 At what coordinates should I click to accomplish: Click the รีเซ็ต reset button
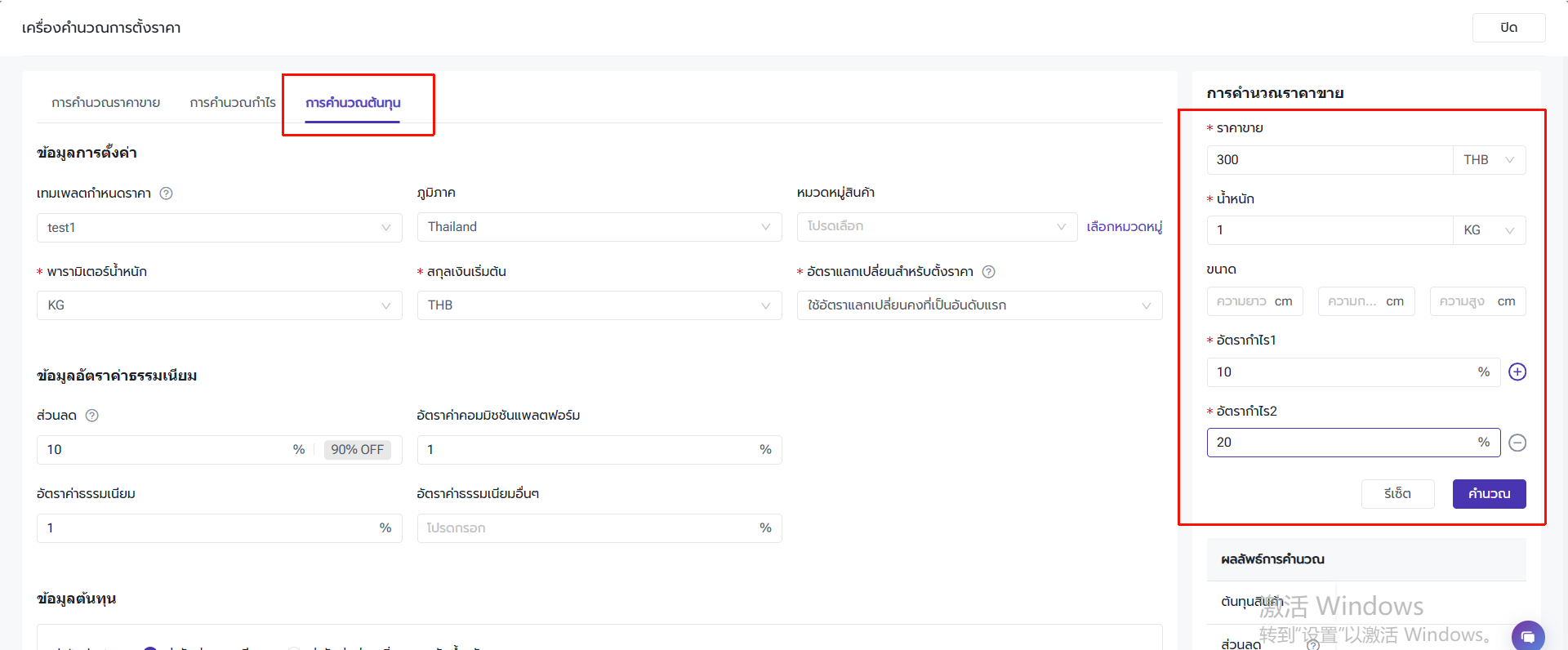click(1397, 494)
